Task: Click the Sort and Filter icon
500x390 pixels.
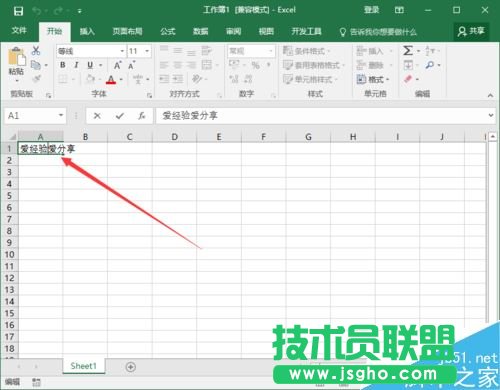Action: (x=430, y=51)
